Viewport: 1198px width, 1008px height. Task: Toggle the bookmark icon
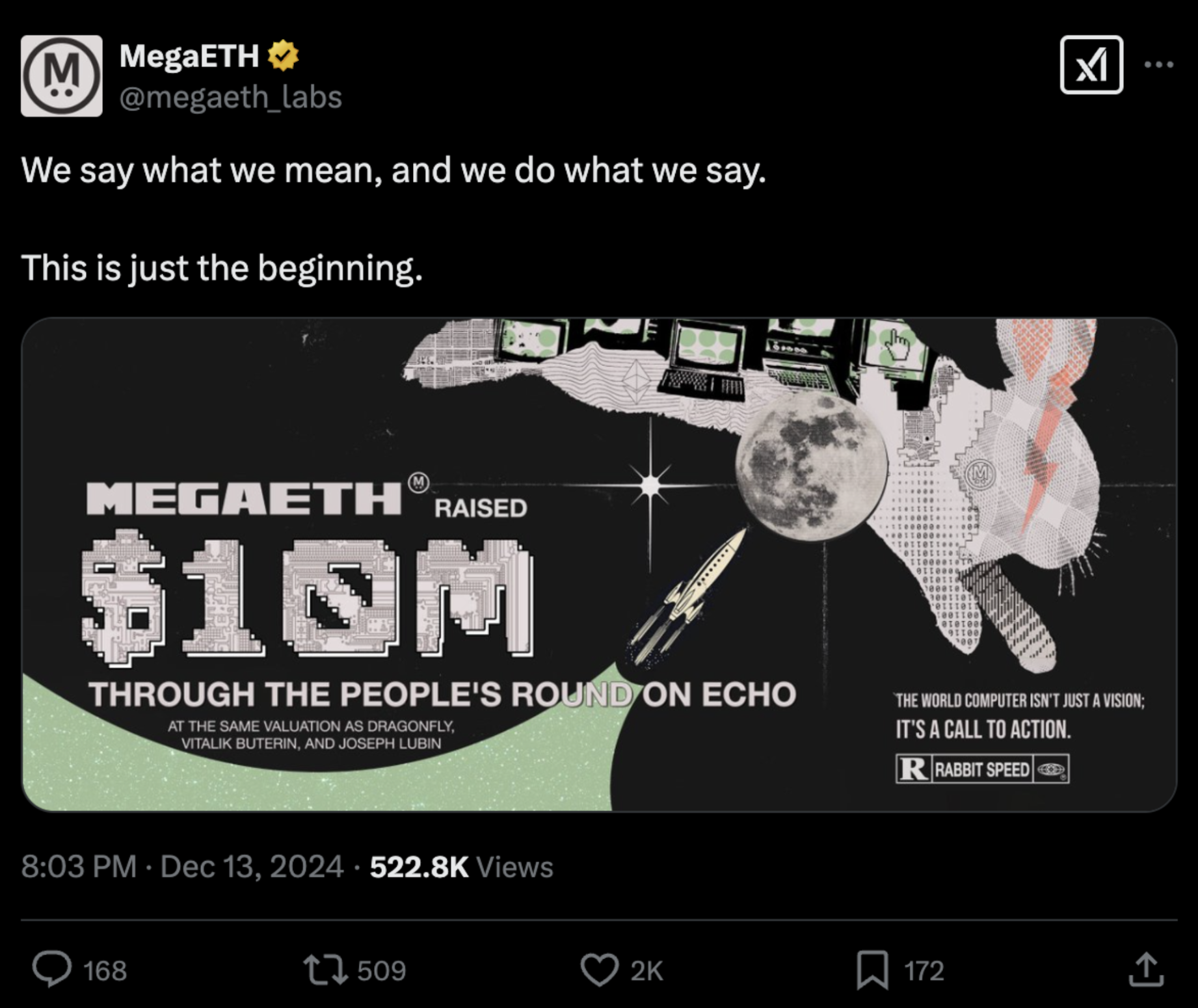point(872,970)
